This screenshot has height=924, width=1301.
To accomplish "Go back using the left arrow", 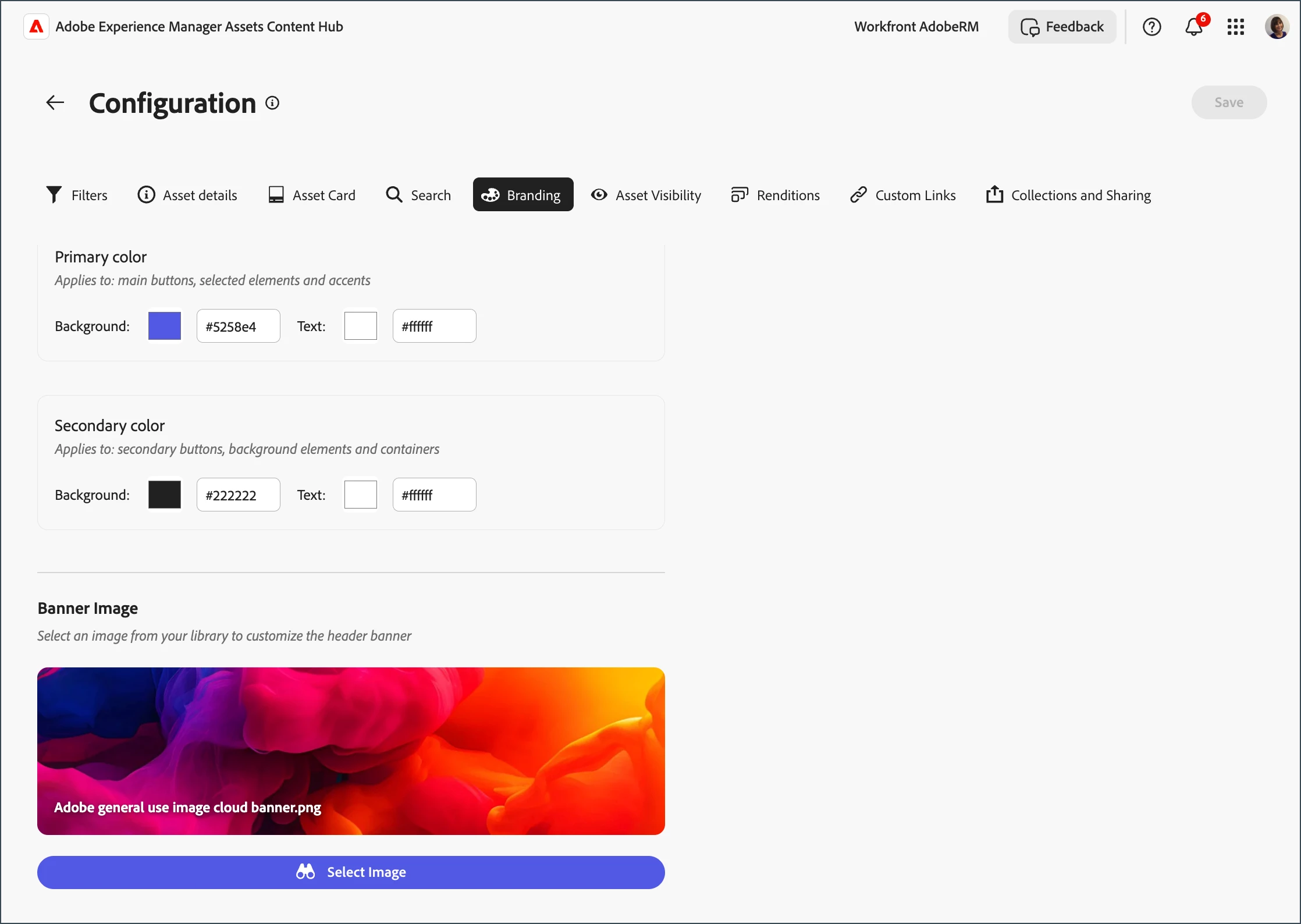I will tap(55, 103).
